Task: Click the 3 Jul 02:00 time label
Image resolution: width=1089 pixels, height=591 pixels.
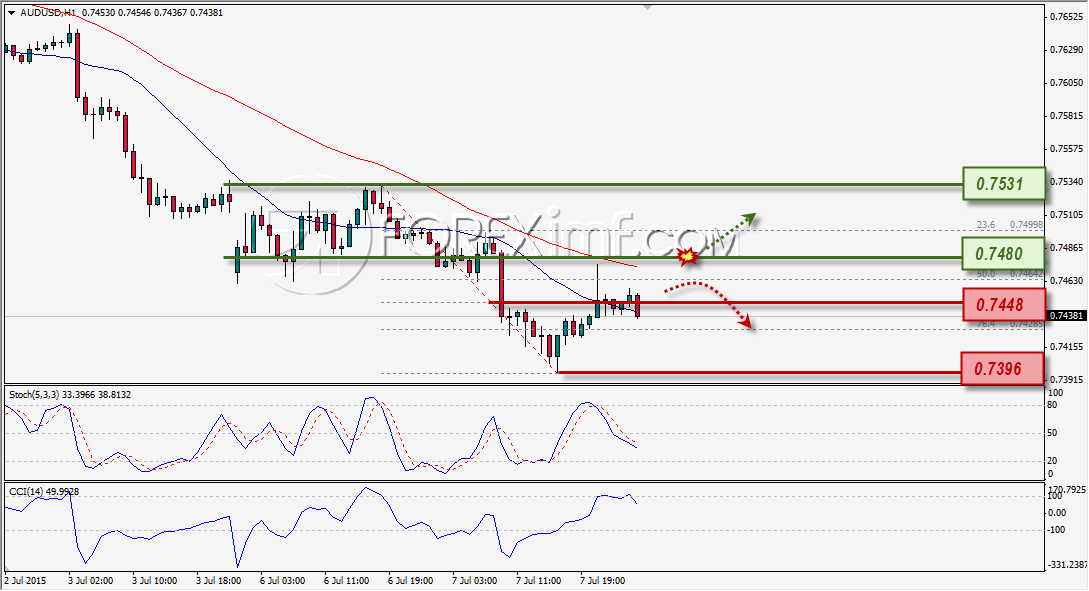Action: [x=90, y=581]
